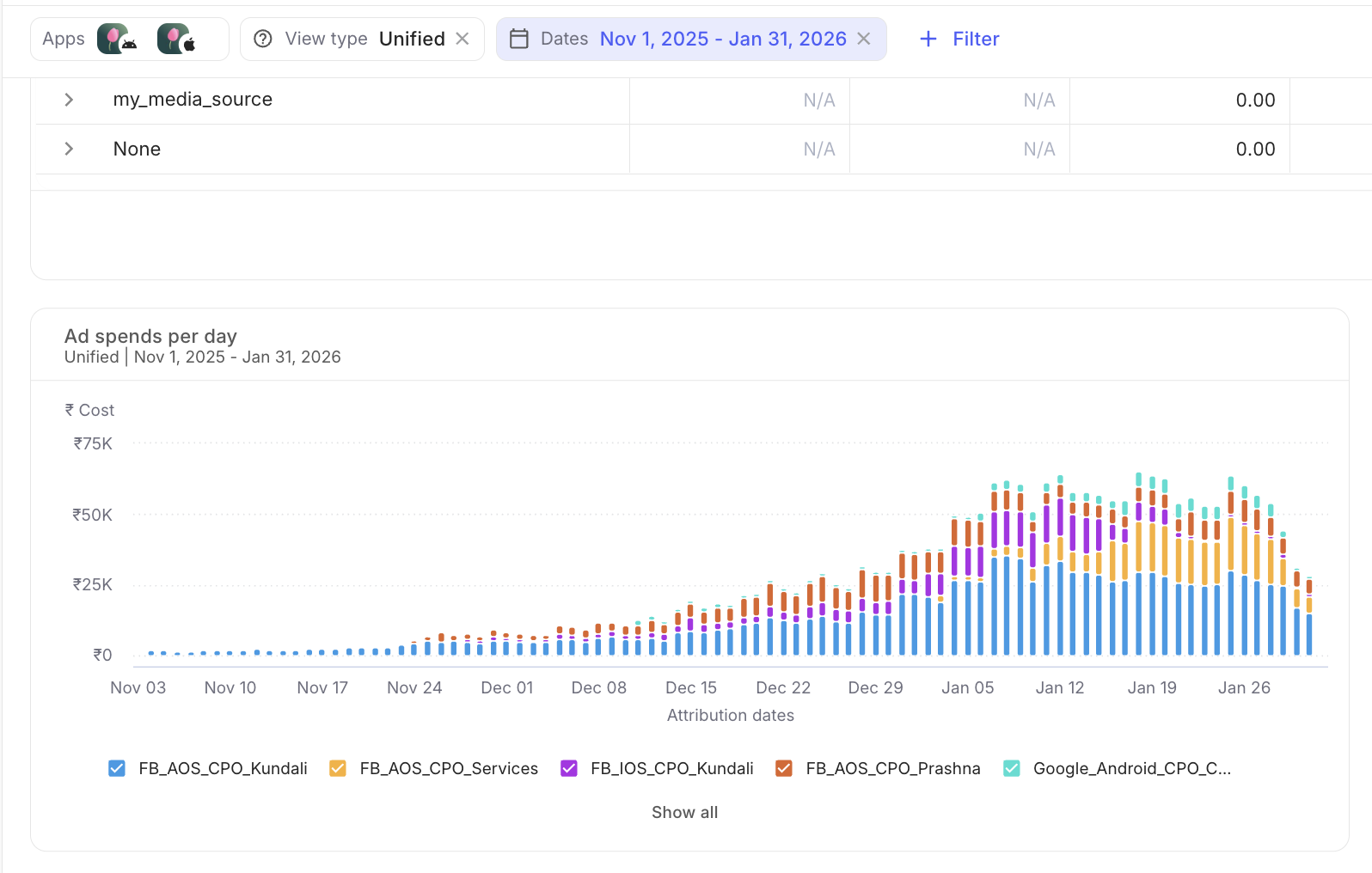Toggle Google_Android_CPO_C... legend checkbox
The image size is (1372, 873).
pos(1012,768)
